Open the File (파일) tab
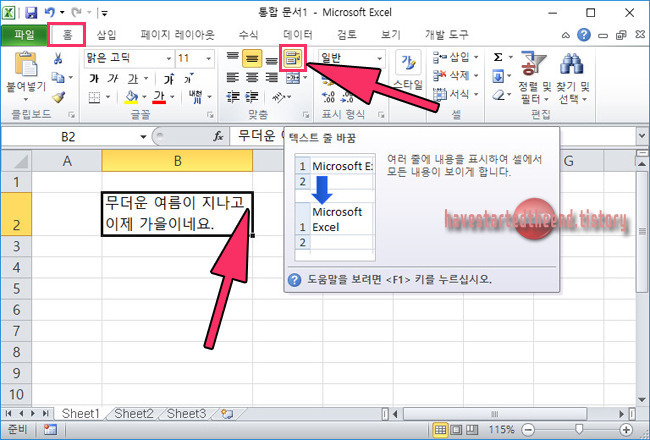 tap(24, 35)
